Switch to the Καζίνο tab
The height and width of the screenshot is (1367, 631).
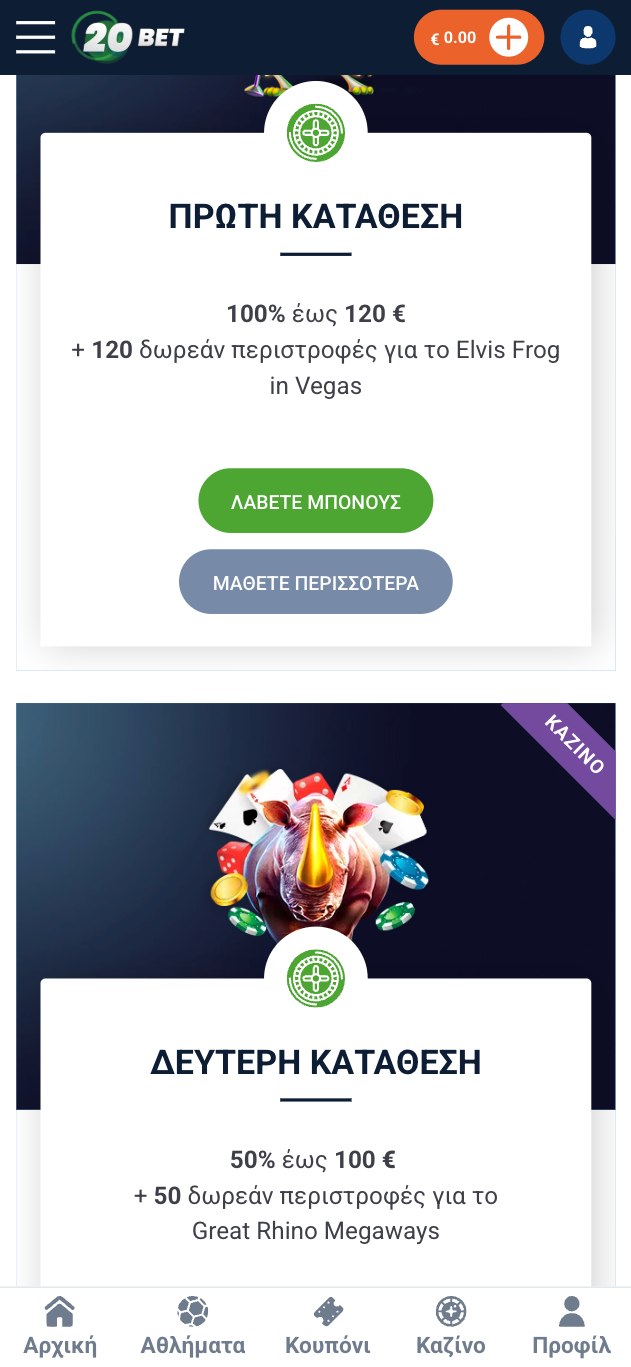[451, 1326]
